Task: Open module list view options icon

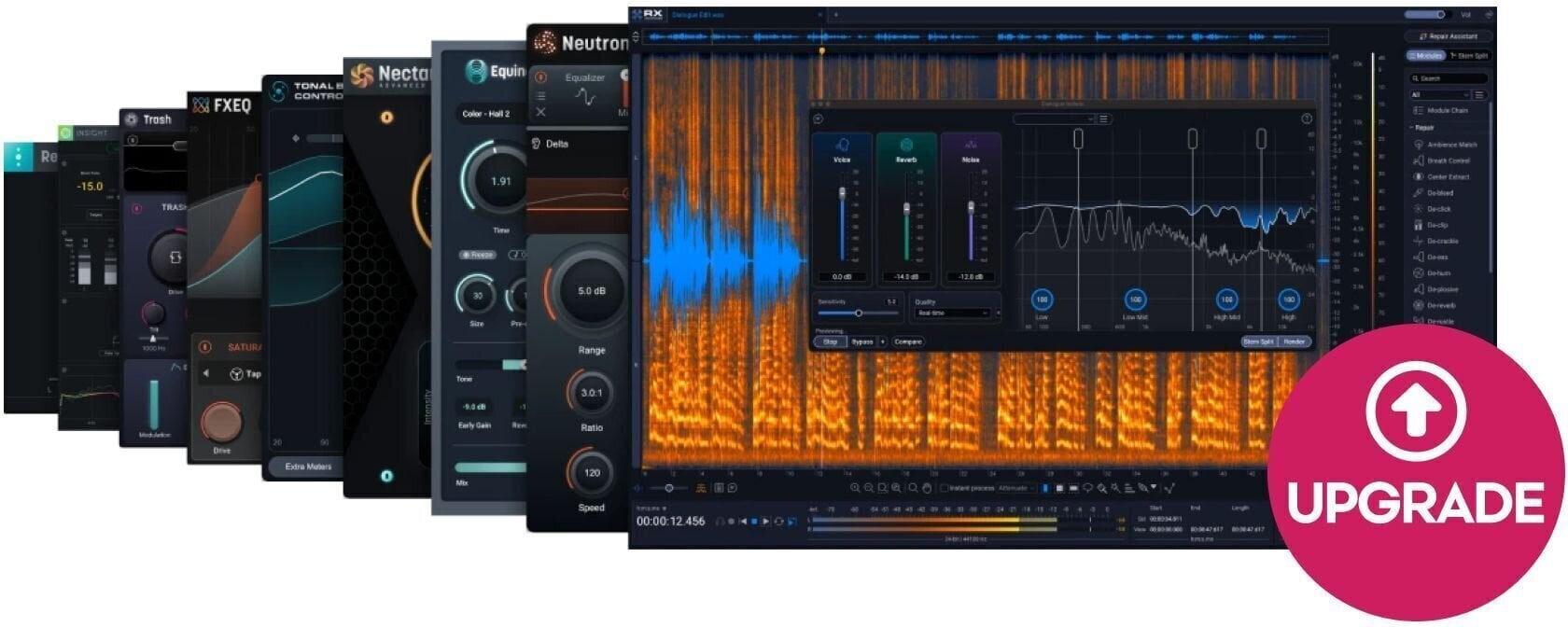Action: [x=1479, y=95]
